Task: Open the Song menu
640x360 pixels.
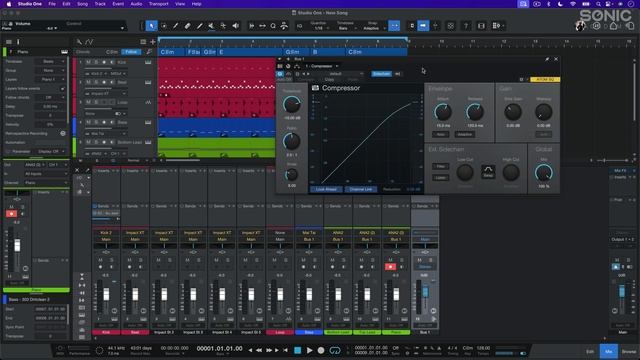Action: click(x=82, y=4)
